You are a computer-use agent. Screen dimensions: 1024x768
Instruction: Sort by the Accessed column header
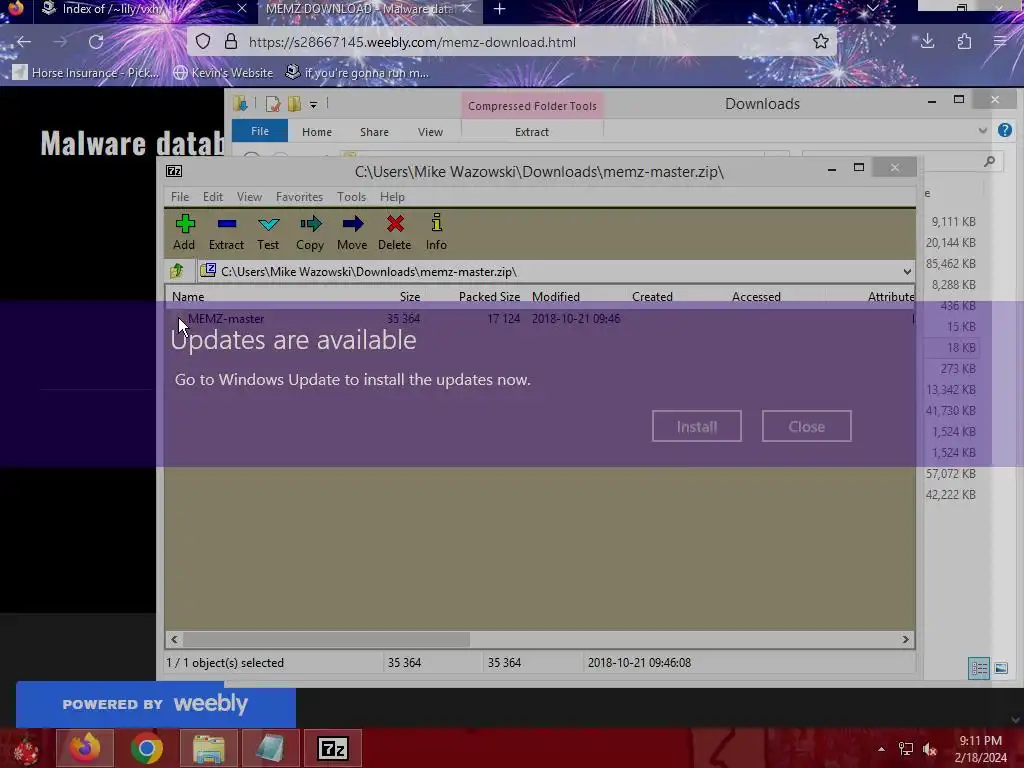(756, 296)
